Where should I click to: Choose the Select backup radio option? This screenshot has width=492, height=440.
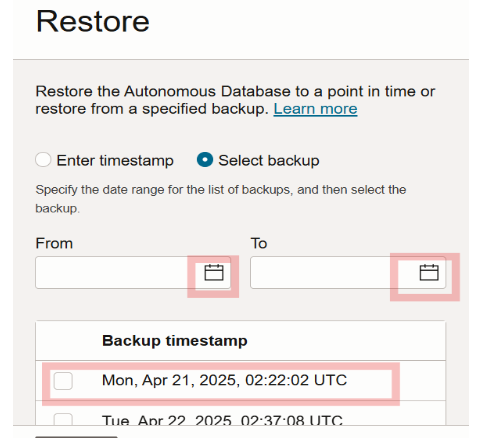pyautogui.click(x=205, y=160)
